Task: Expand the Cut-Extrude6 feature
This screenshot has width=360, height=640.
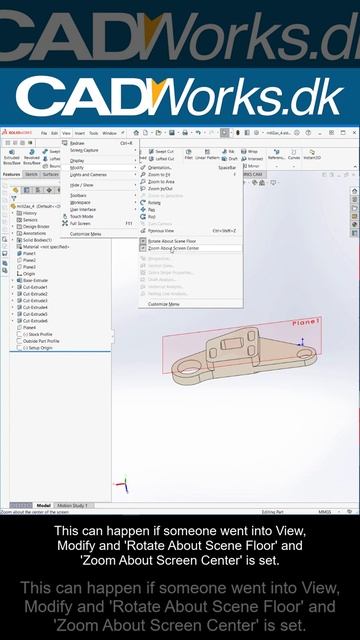Action: pyautogui.click(x=13, y=321)
